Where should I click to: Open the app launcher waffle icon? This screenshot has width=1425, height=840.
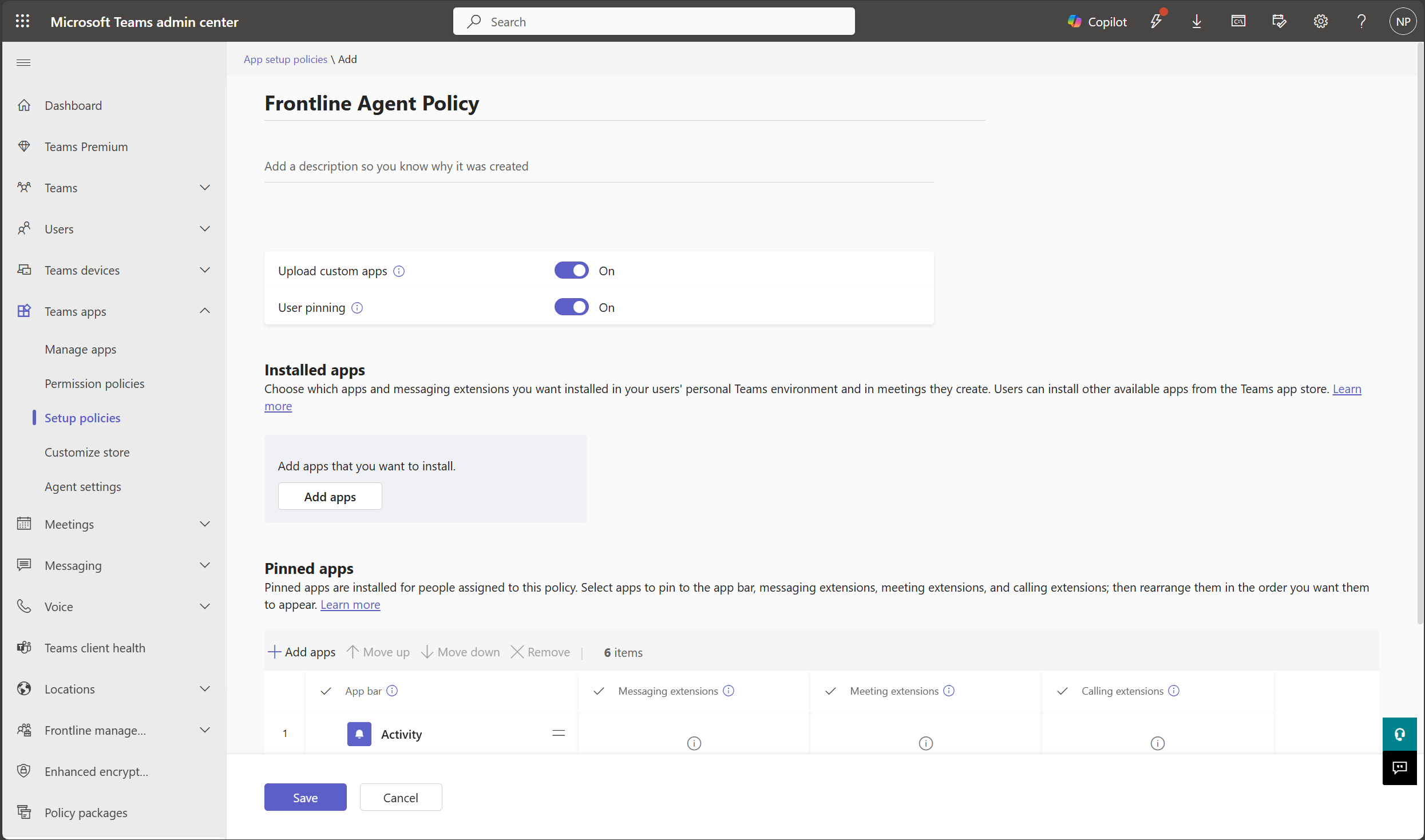coord(22,21)
